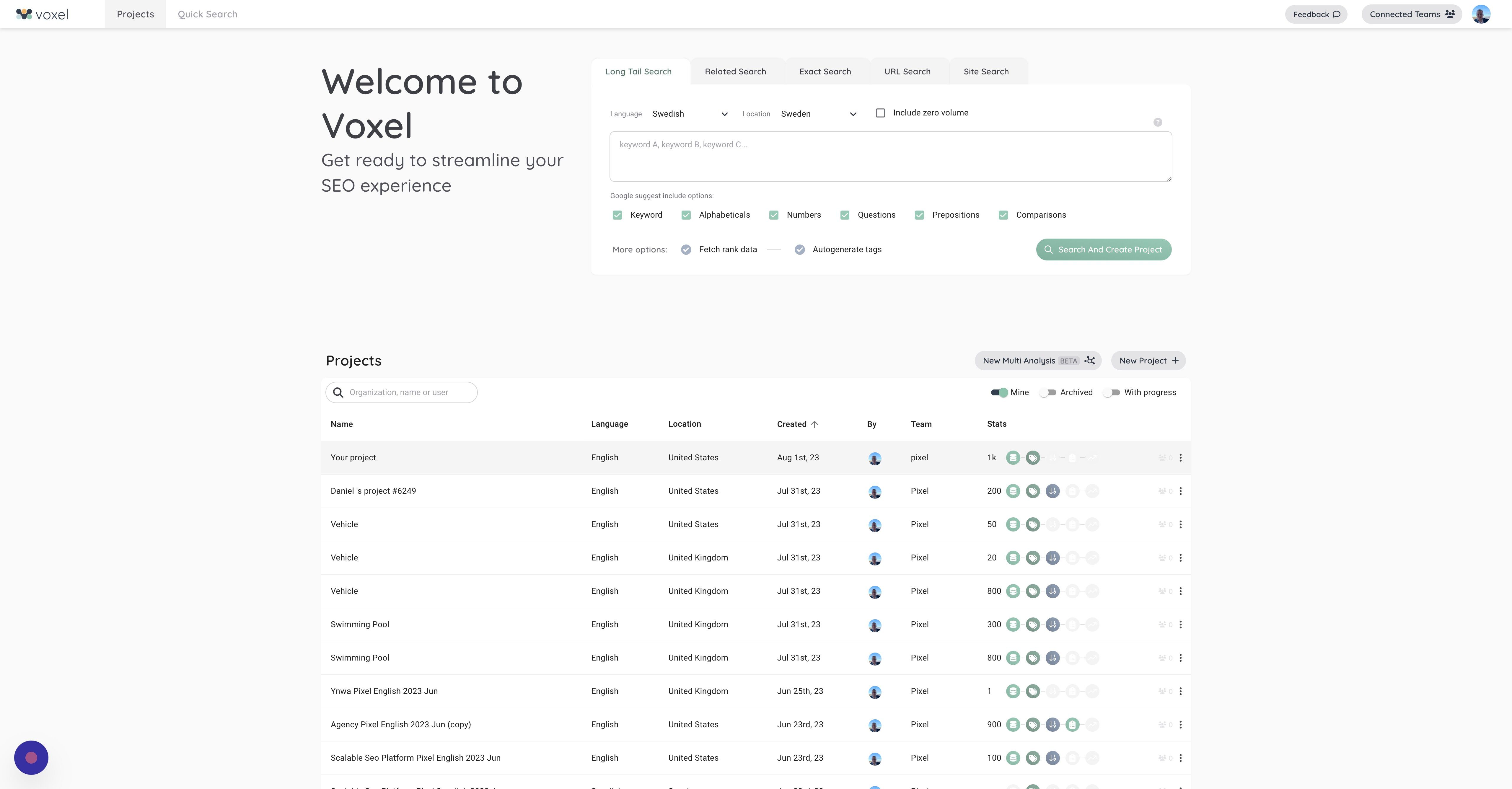1512x789 pixels.
Task: Open Scalable Seo Platform Pixel English 2023 Jun
Action: (416, 758)
